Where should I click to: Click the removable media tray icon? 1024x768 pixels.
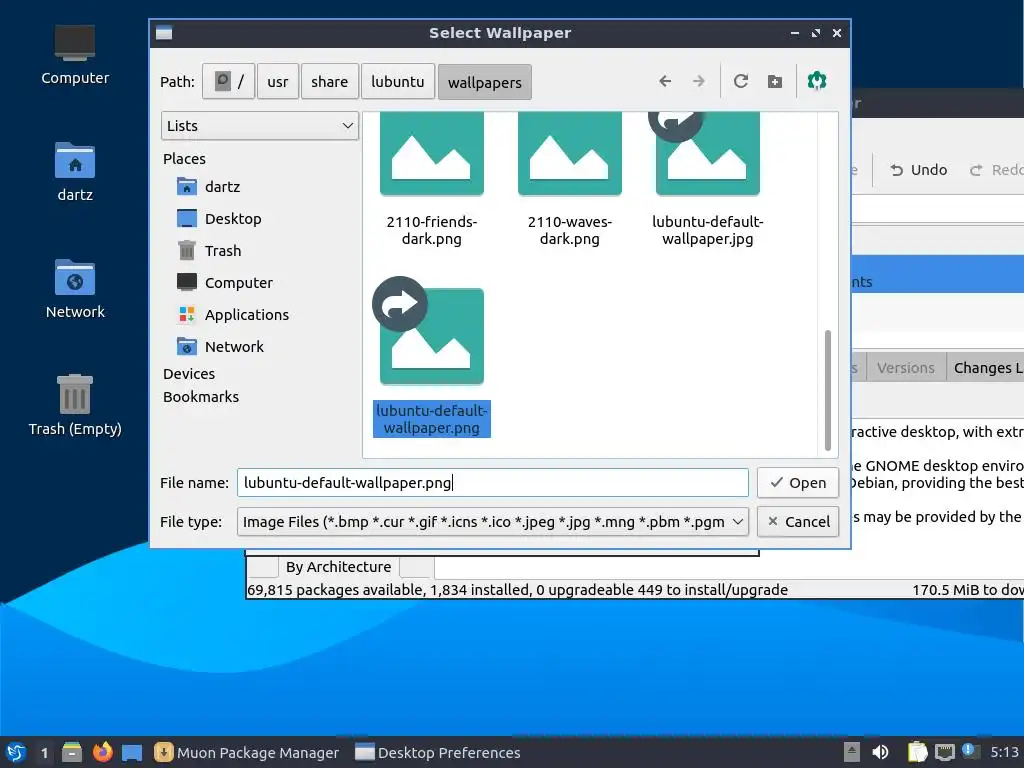click(852, 752)
